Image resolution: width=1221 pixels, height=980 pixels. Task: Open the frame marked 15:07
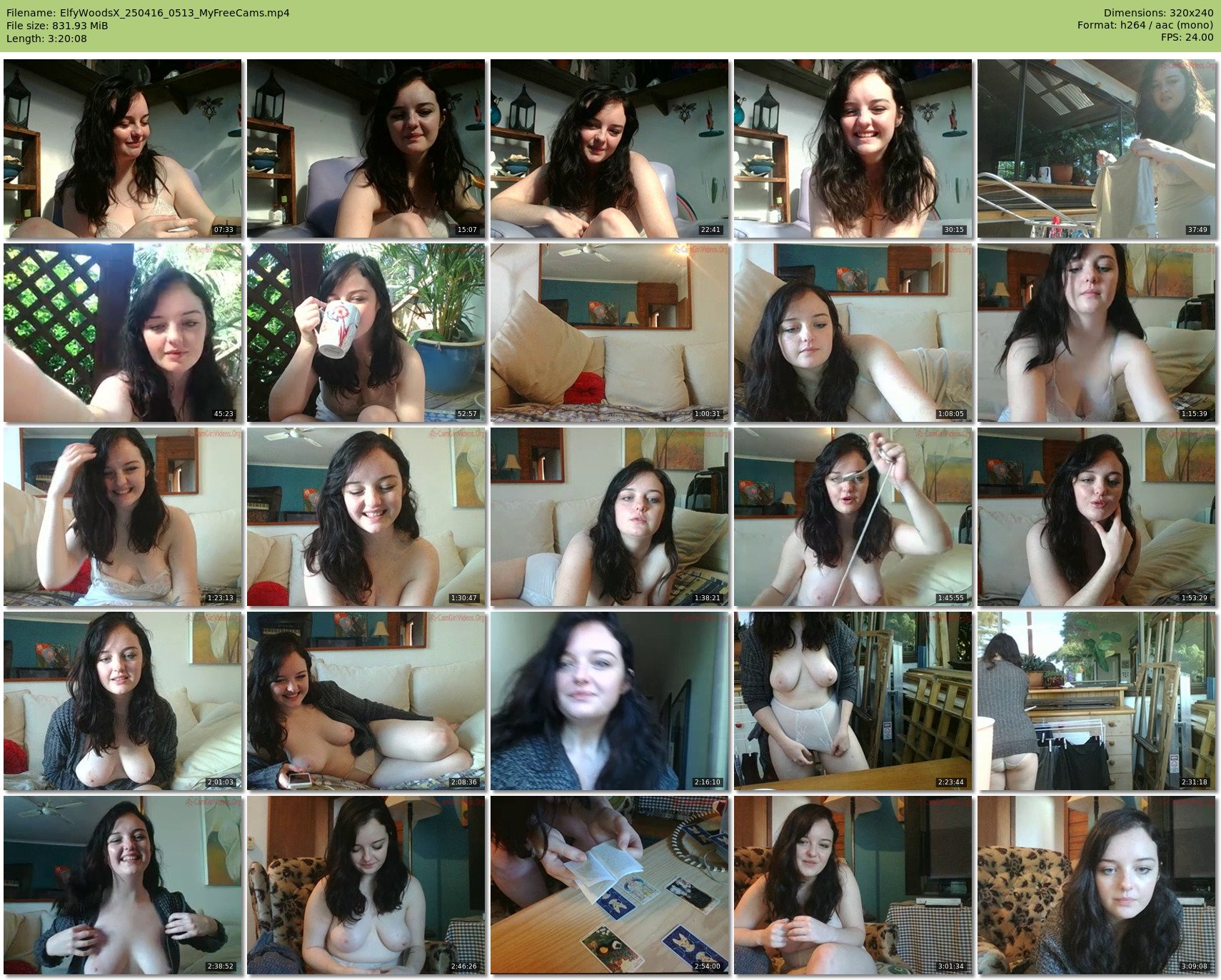tap(366, 148)
